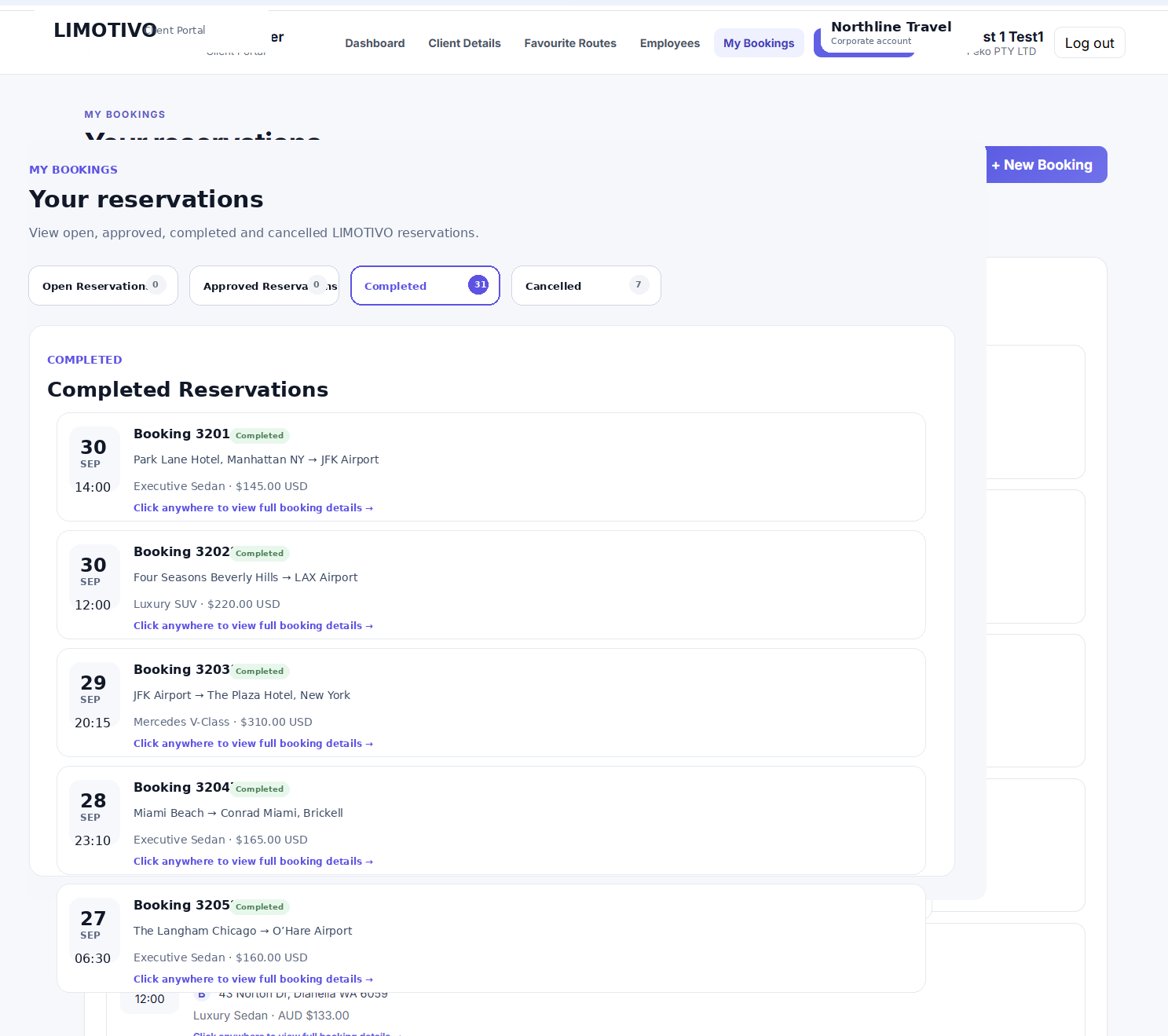This screenshot has width=1168, height=1036.
Task: Click the 31 count badge on Completed
Action: pos(478,284)
